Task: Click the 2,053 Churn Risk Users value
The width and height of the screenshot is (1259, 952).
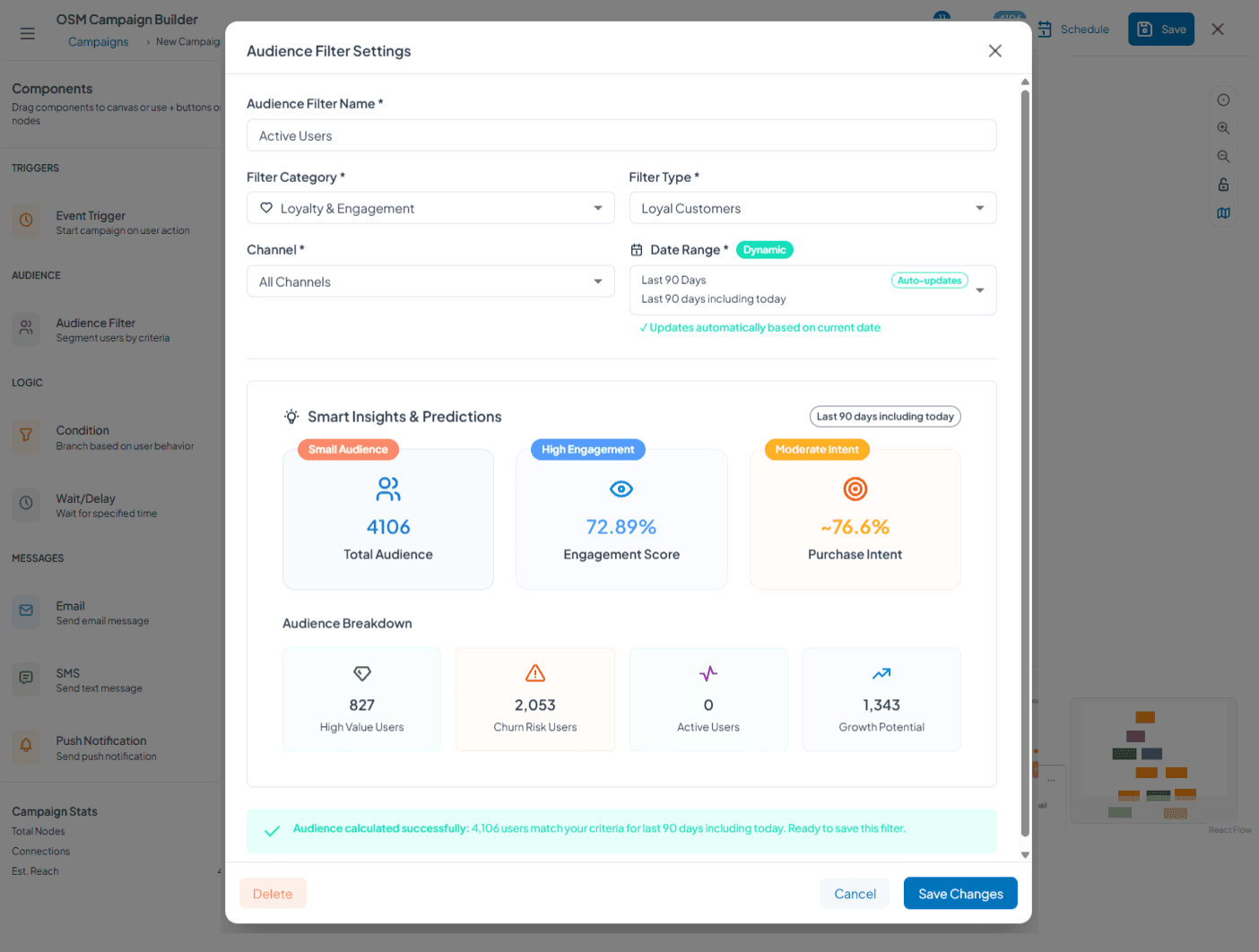Action: click(x=535, y=705)
